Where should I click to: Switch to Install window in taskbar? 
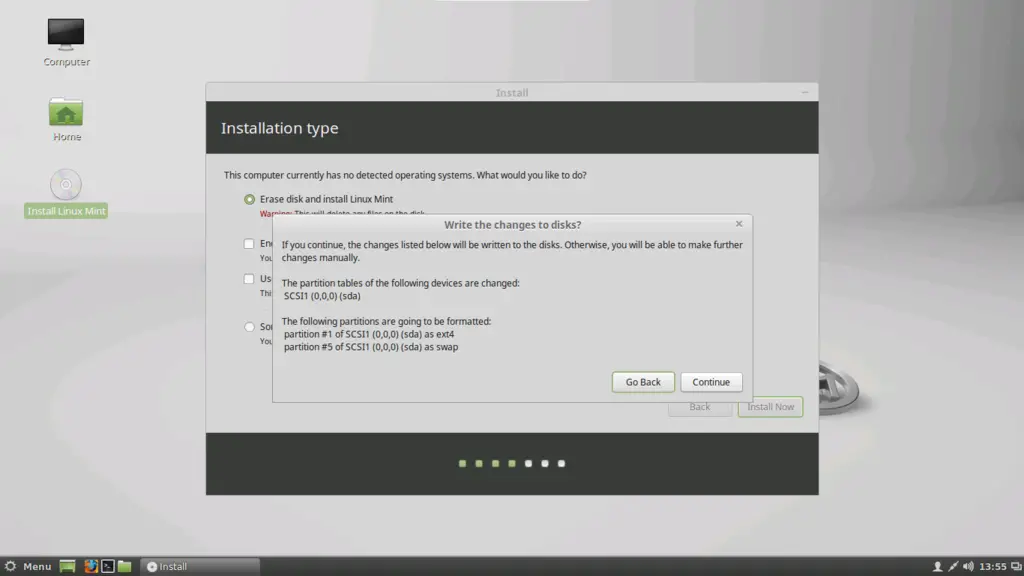(x=200, y=566)
